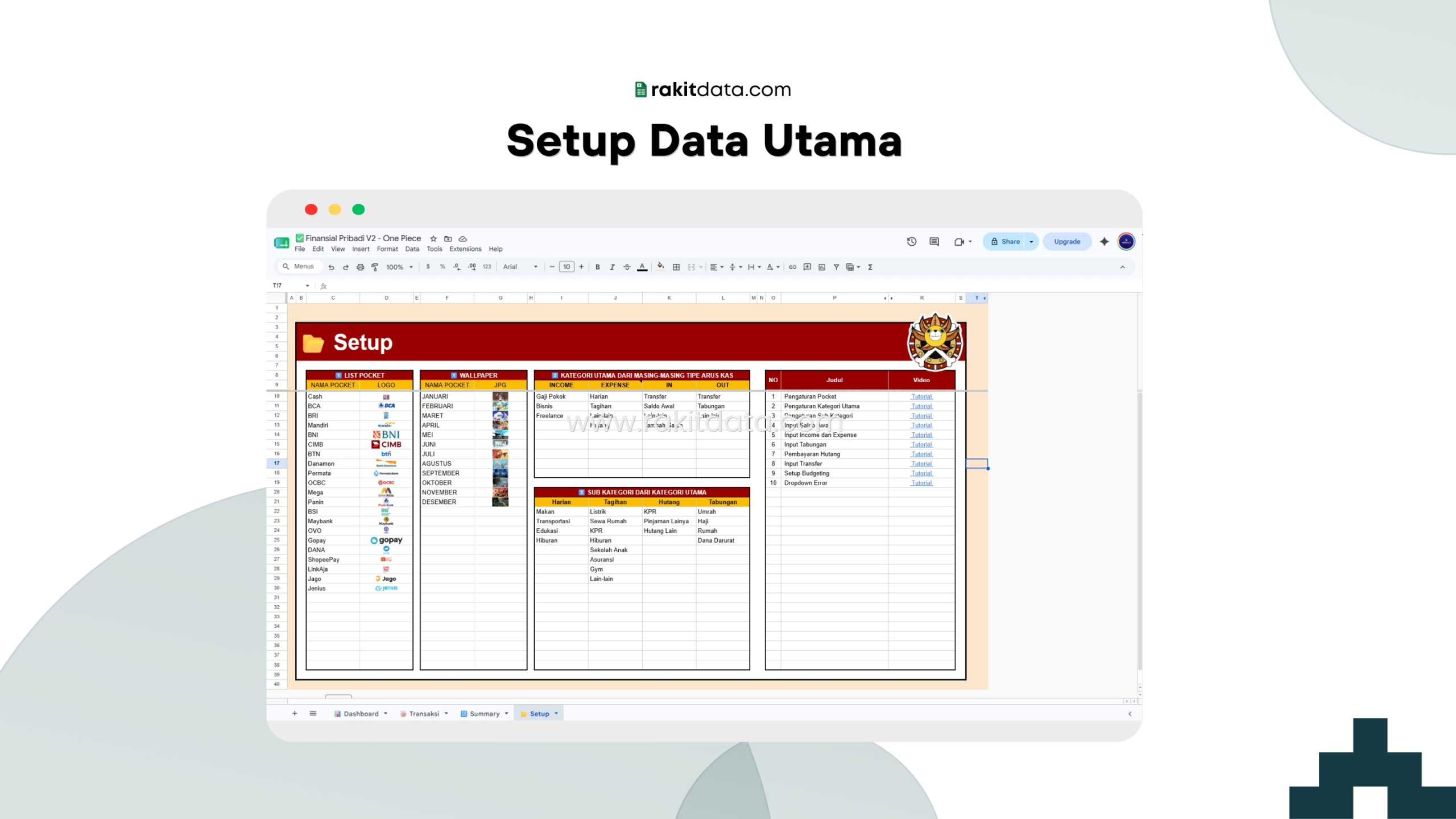1456x819 pixels.
Task: Open the 123 more number formats
Action: coord(487,267)
